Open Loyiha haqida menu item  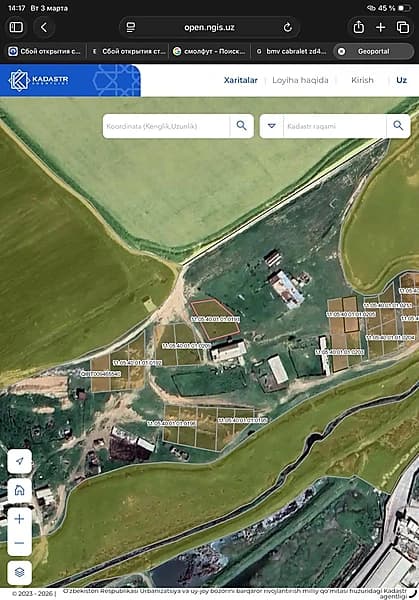coord(300,80)
